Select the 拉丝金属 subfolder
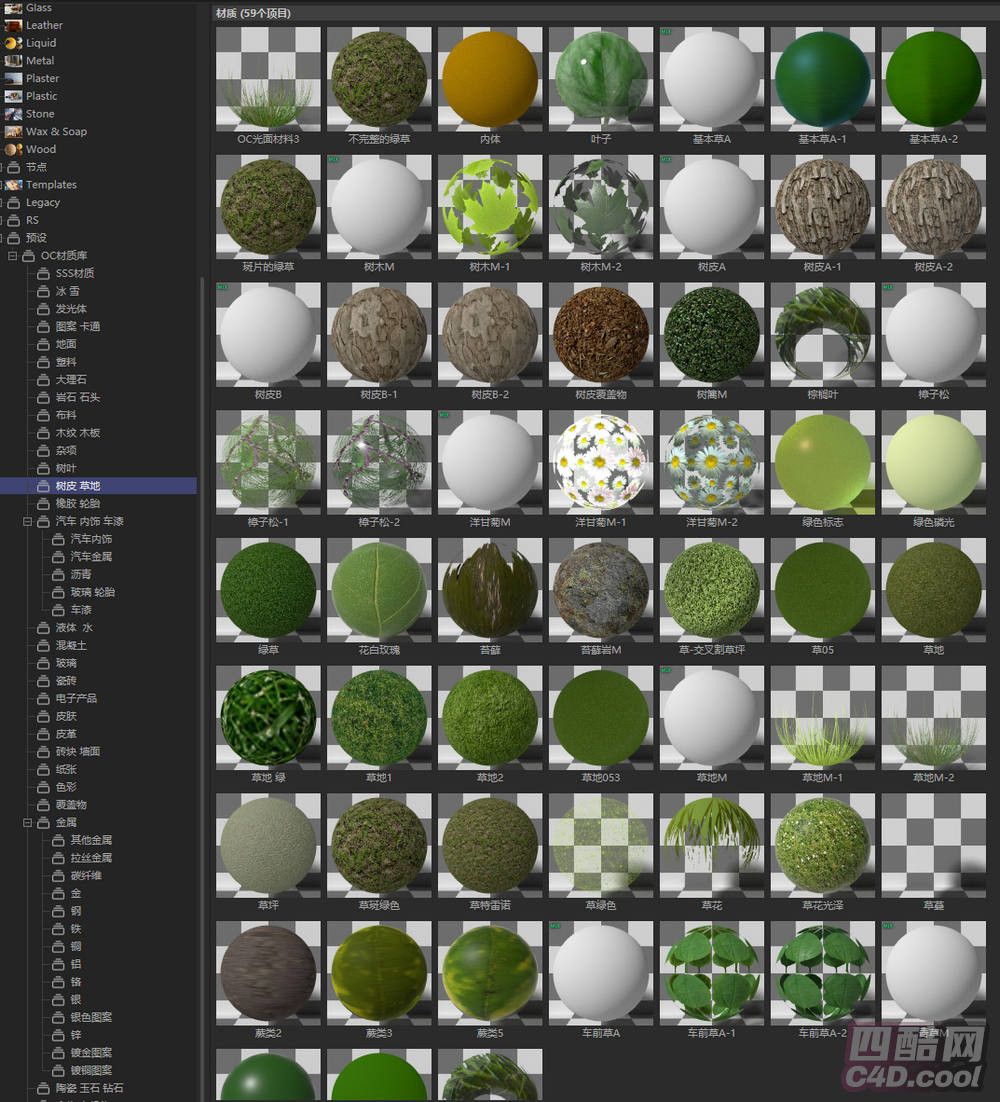The width and height of the screenshot is (1000, 1102). [91, 858]
